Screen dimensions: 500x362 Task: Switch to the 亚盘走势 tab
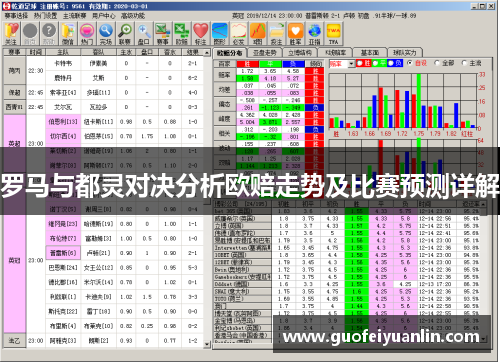pyautogui.click(x=264, y=53)
